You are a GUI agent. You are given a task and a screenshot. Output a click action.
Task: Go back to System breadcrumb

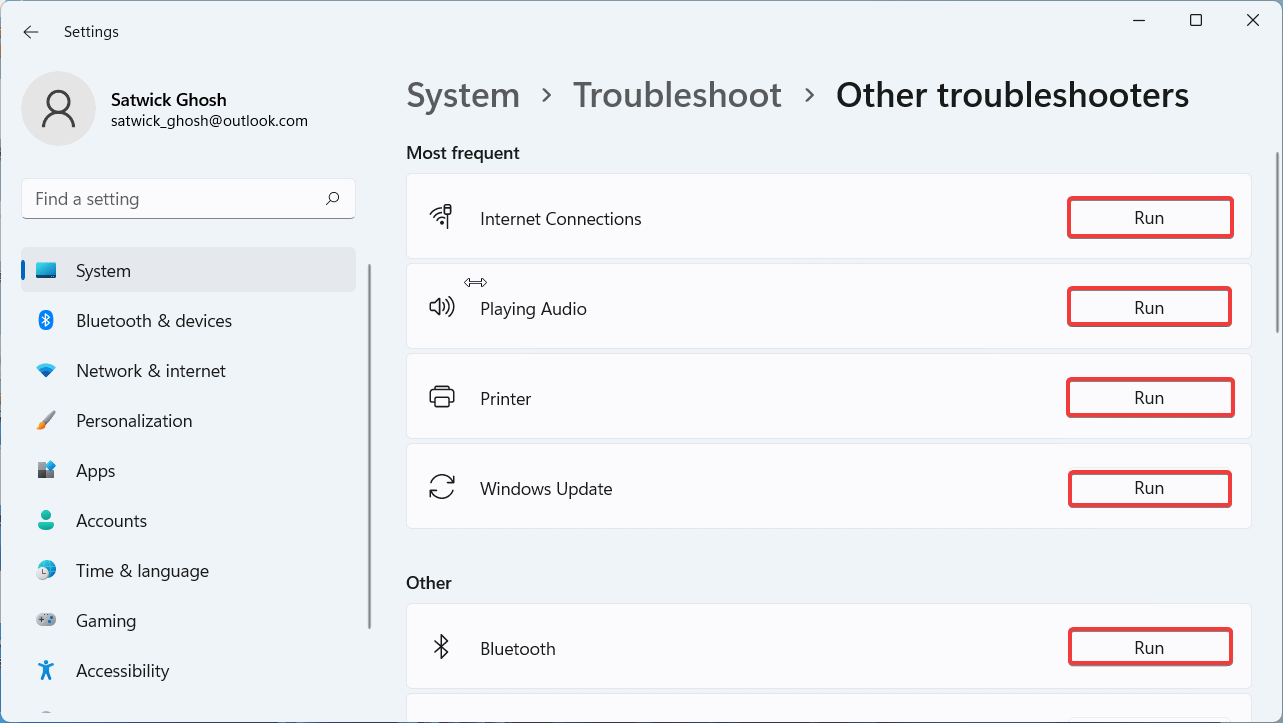(463, 95)
